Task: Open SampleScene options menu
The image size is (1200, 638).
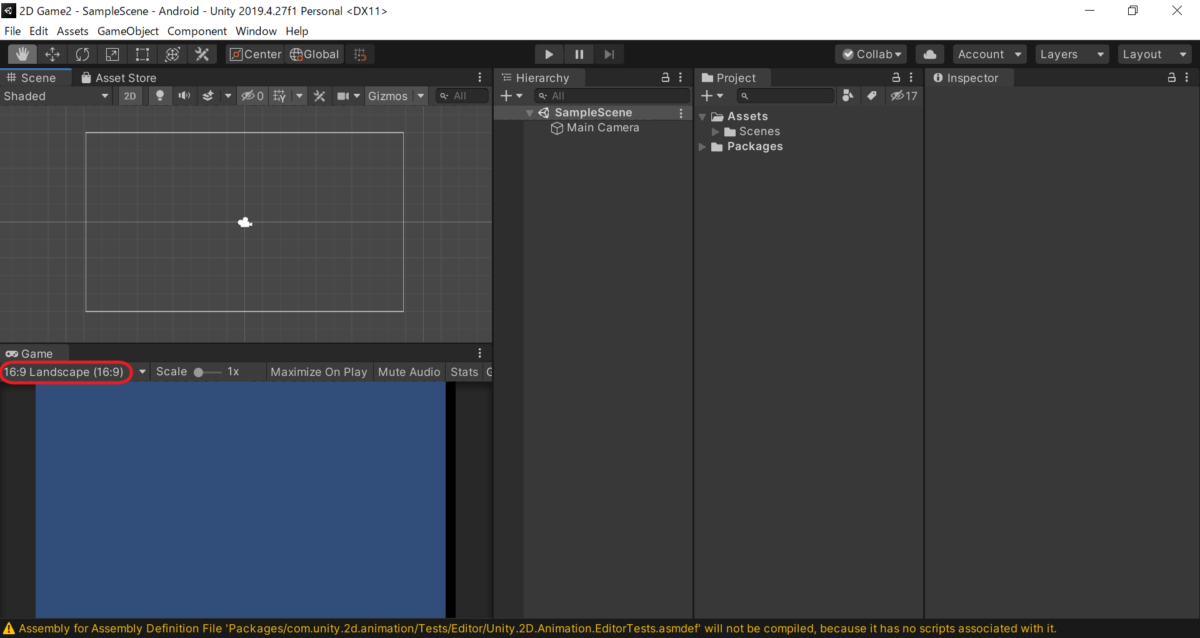Action: pos(682,113)
